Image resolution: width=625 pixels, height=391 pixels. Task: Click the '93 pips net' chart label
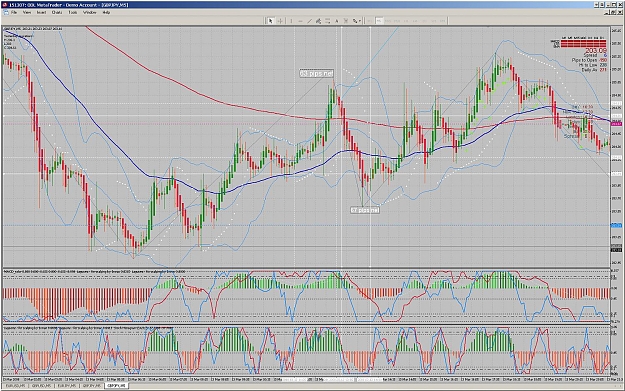click(316, 73)
